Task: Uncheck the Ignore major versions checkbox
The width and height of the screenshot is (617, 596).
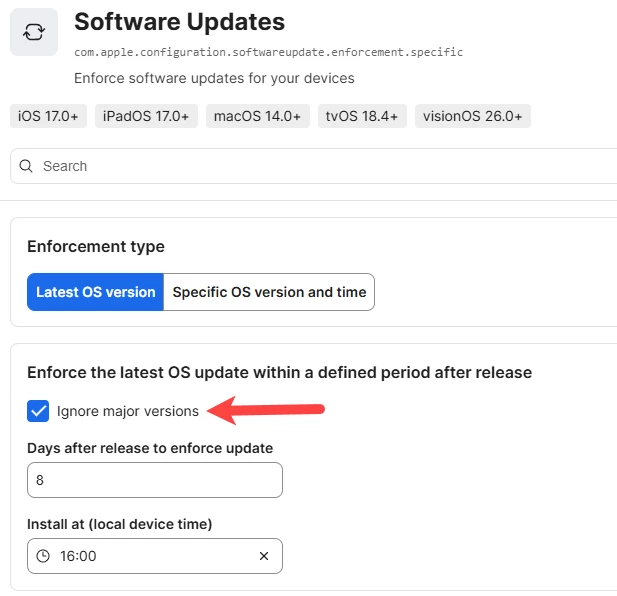Action: [38, 411]
